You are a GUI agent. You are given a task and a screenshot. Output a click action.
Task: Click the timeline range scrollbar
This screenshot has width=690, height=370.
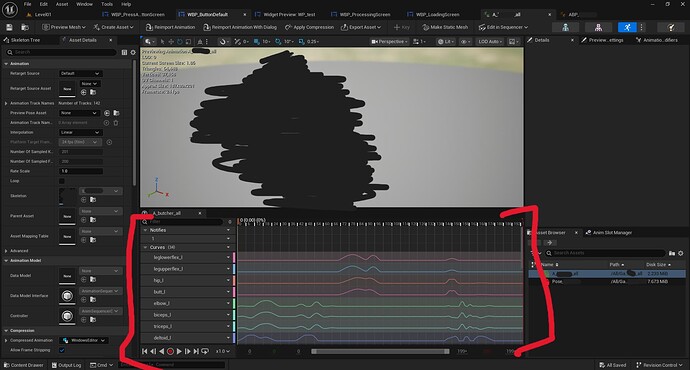[380, 351]
